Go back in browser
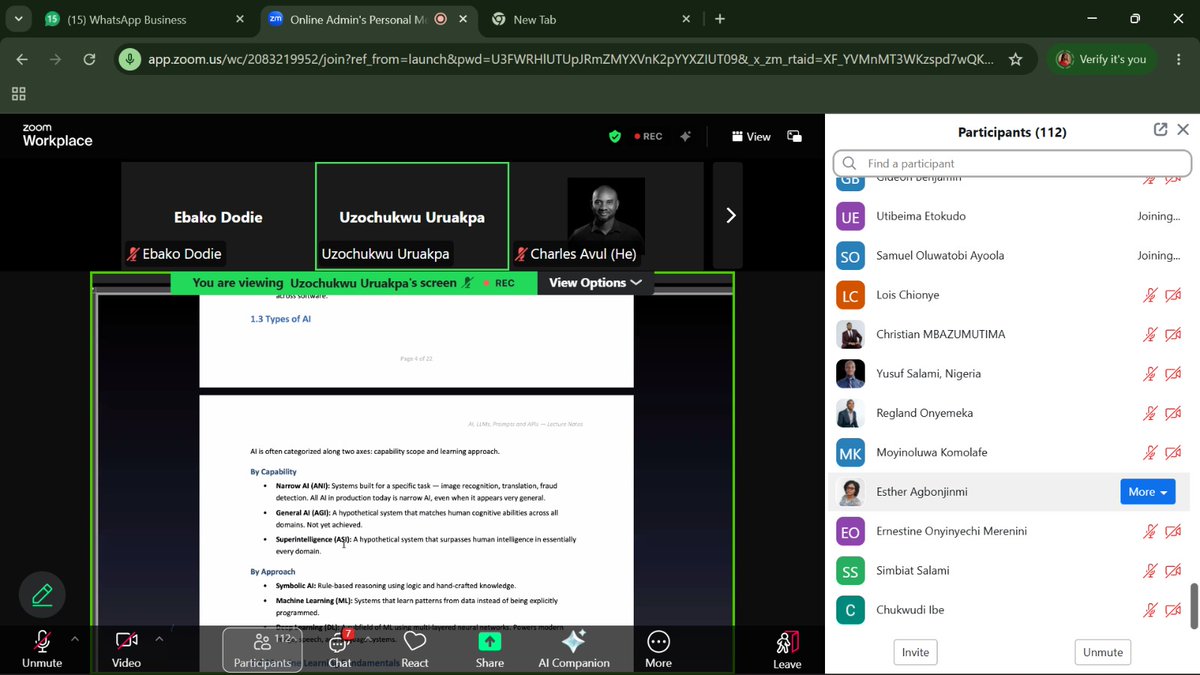 coord(23,59)
